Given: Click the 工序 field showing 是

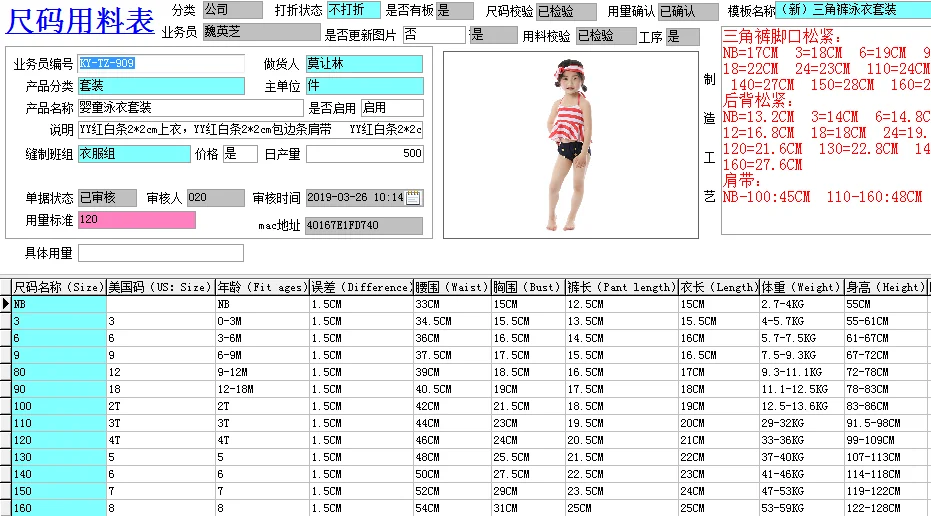Looking at the screenshot, I should tap(682, 37).
